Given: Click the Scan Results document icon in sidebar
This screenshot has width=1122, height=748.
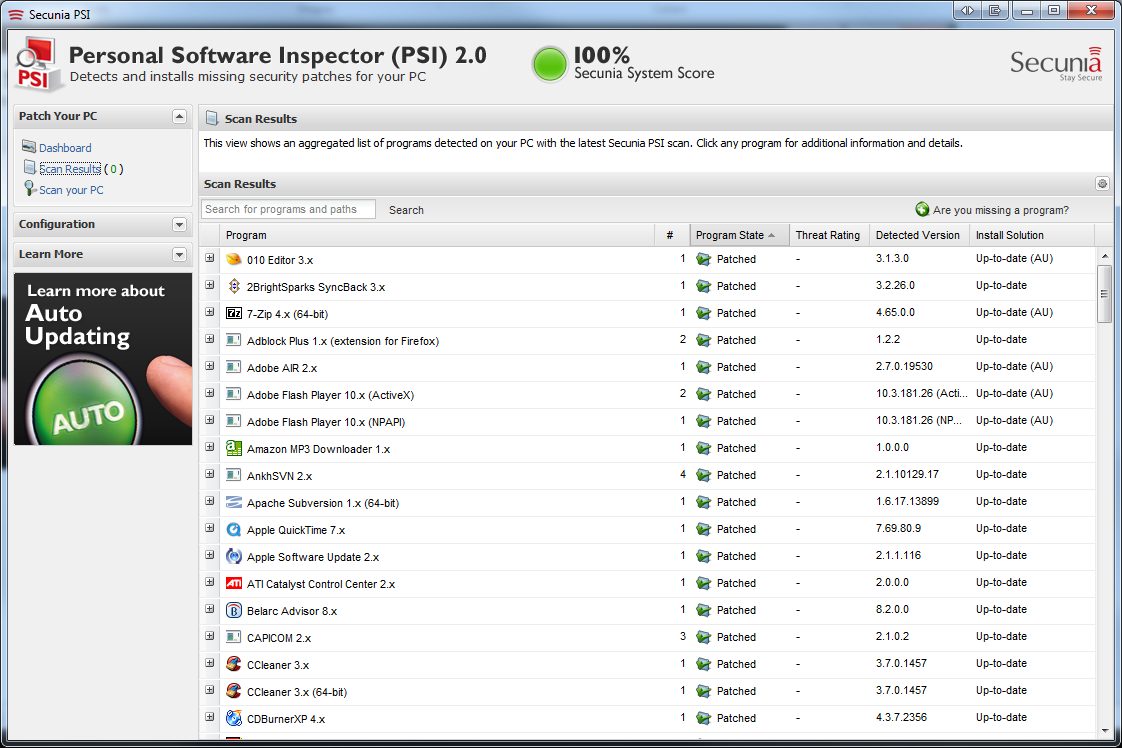Looking at the screenshot, I should 29,167.
